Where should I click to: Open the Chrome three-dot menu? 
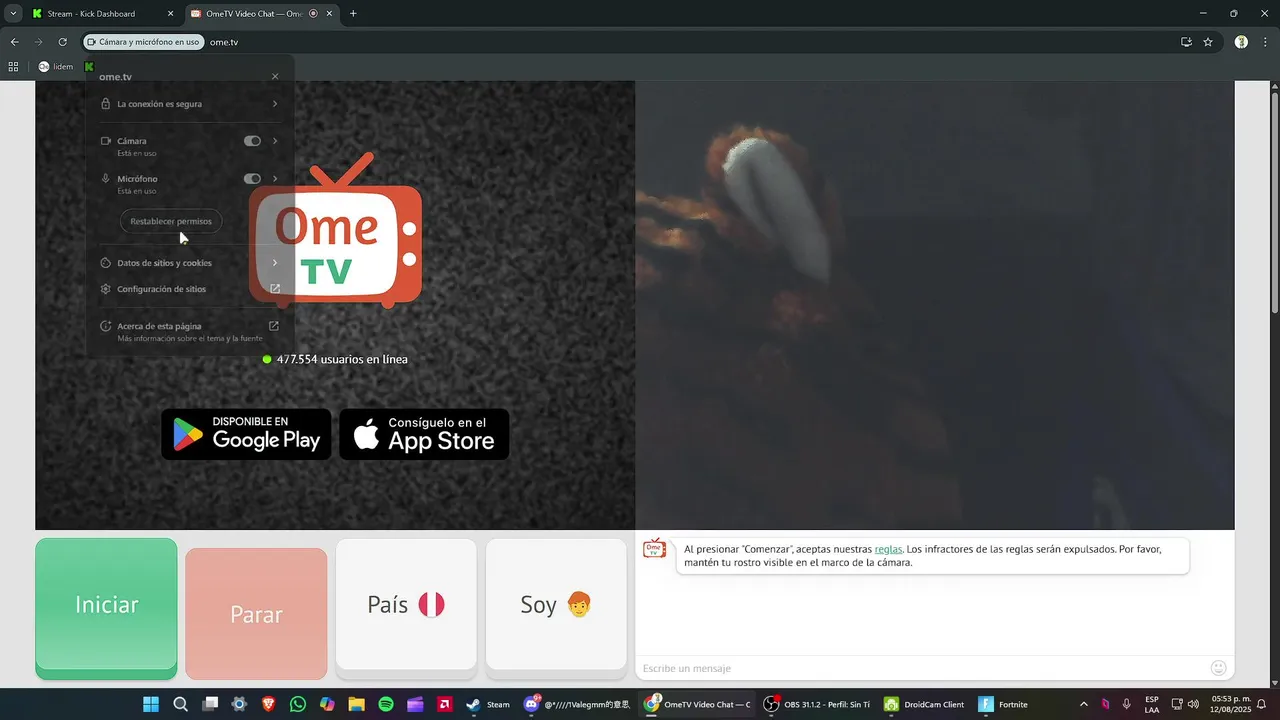[x=1265, y=42]
